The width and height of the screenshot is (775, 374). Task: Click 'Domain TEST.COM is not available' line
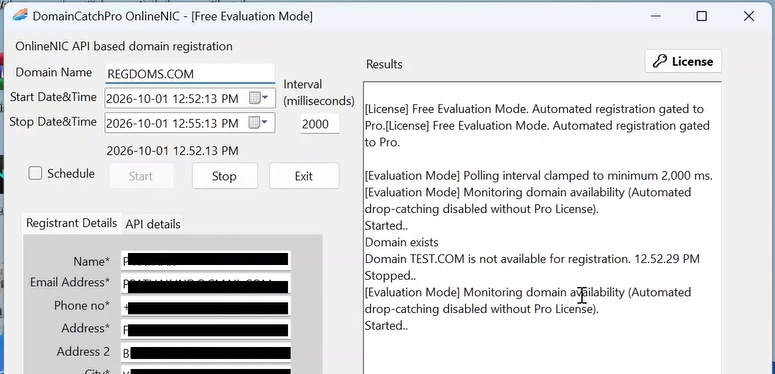(532, 259)
